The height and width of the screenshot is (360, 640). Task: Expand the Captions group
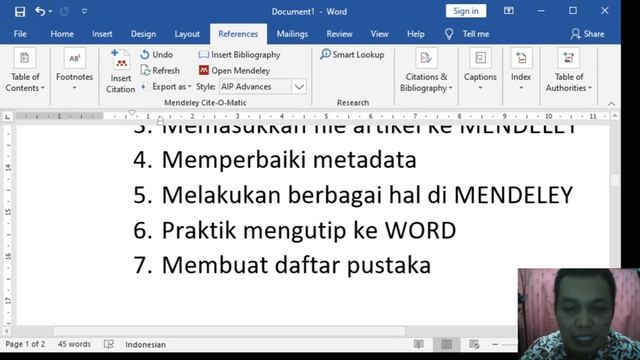tap(480, 70)
